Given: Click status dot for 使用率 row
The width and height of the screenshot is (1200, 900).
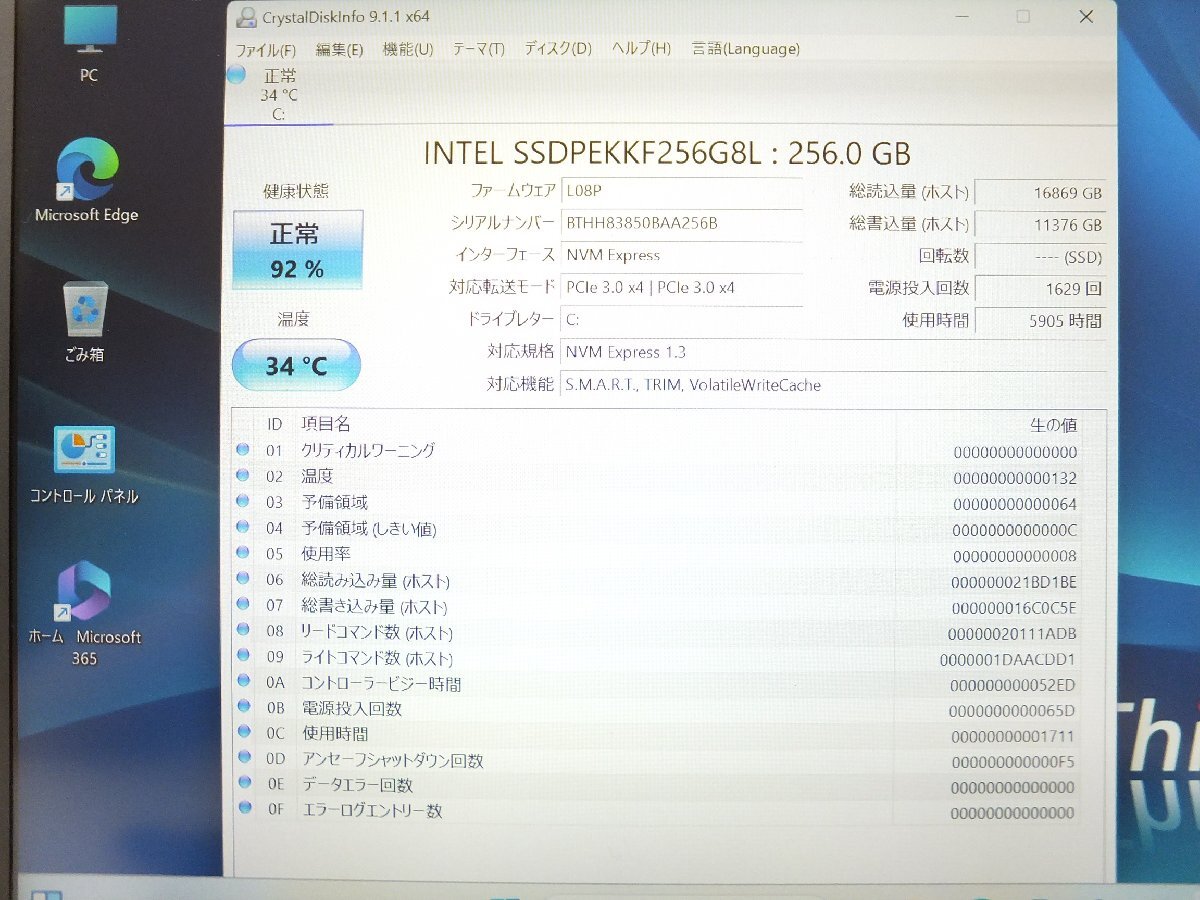Looking at the screenshot, I should pyautogui.click(x=242, y=553).
